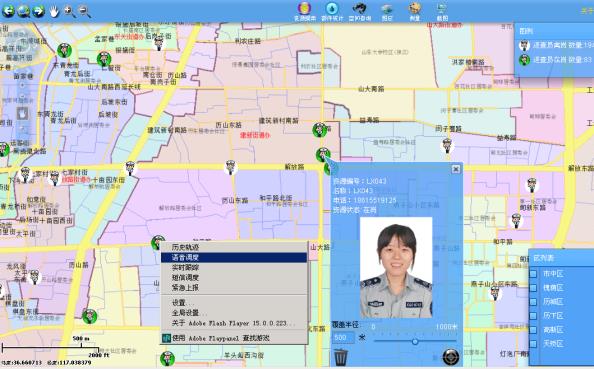Select the hand pan tool
594x369 pixels.
click(x=54, y=11)
